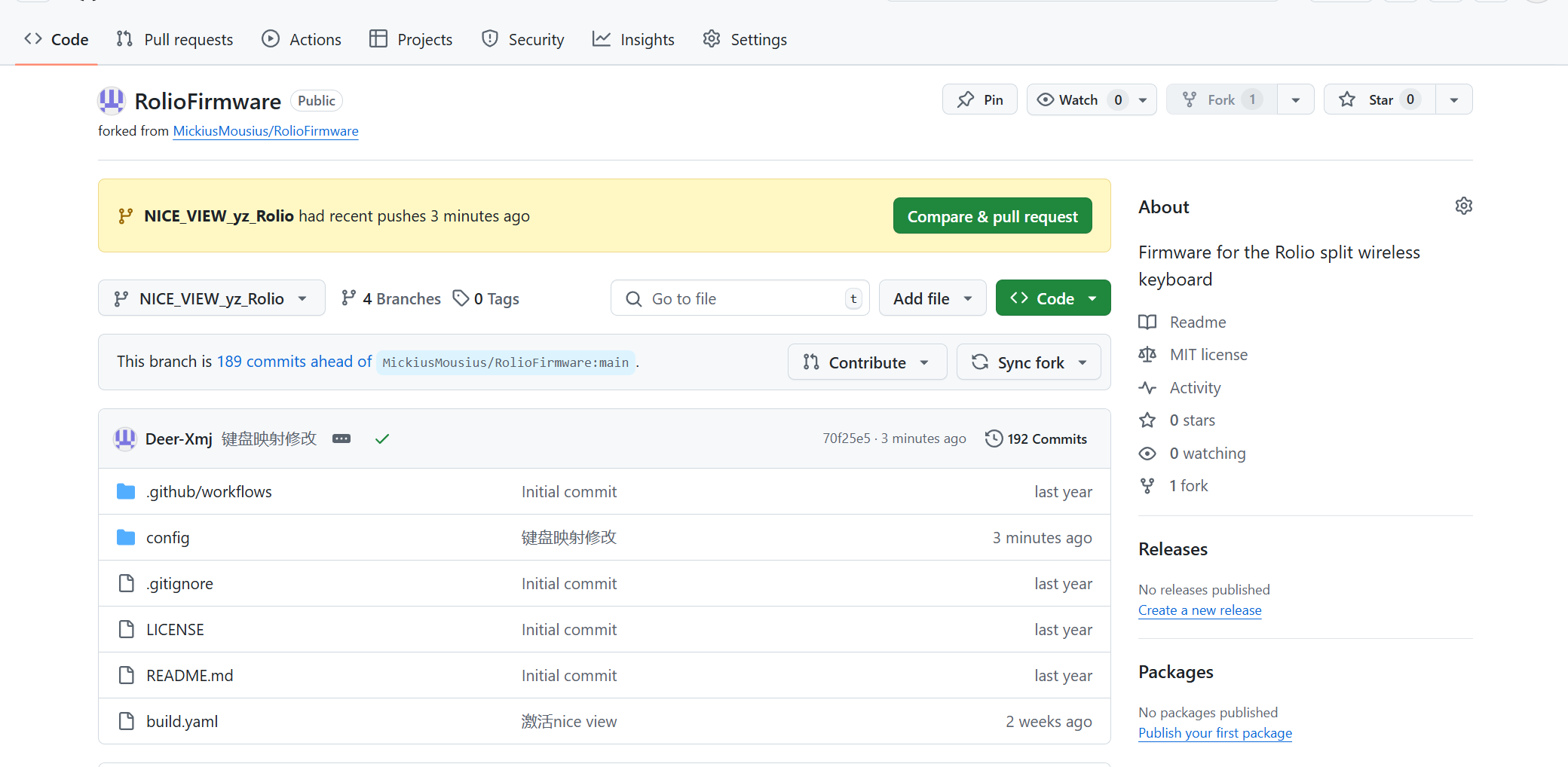Open commit hash 70f25e5
Screen dimensions: 1568x767
(847, 439)
